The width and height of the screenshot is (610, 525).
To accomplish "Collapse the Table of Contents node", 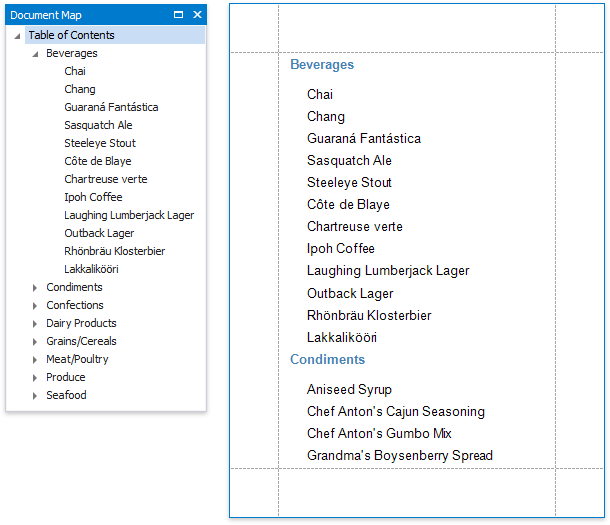I will (x=18, y=36).
